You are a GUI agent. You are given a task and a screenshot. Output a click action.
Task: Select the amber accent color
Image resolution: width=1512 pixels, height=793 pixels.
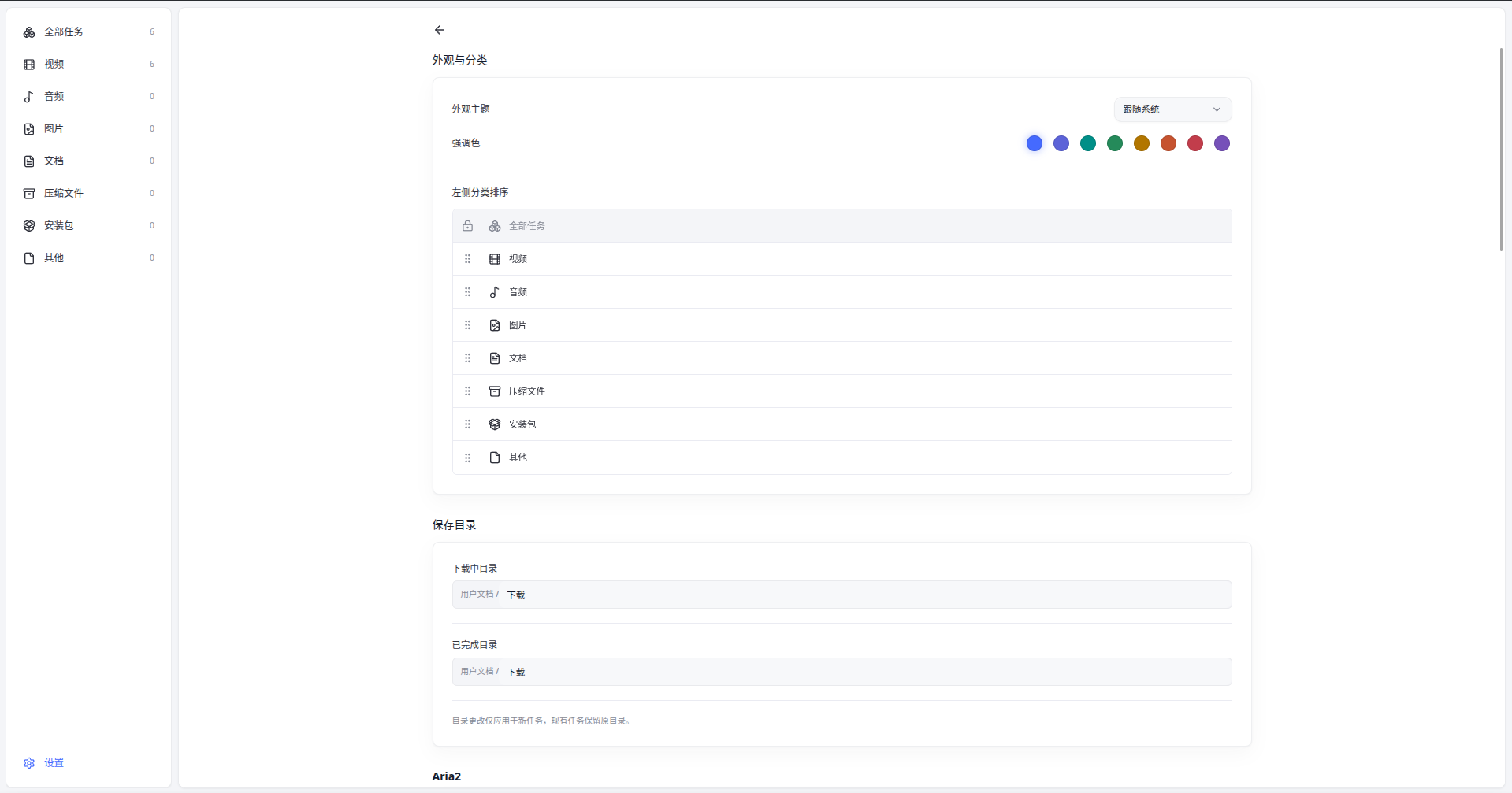point(1142,143)
